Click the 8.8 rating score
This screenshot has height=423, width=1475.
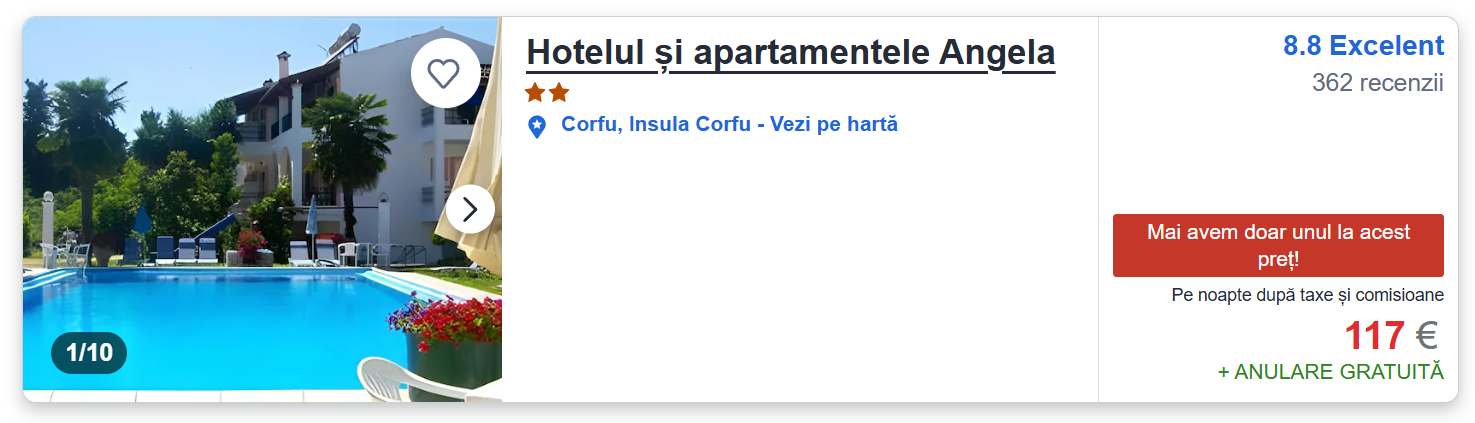1302,46
